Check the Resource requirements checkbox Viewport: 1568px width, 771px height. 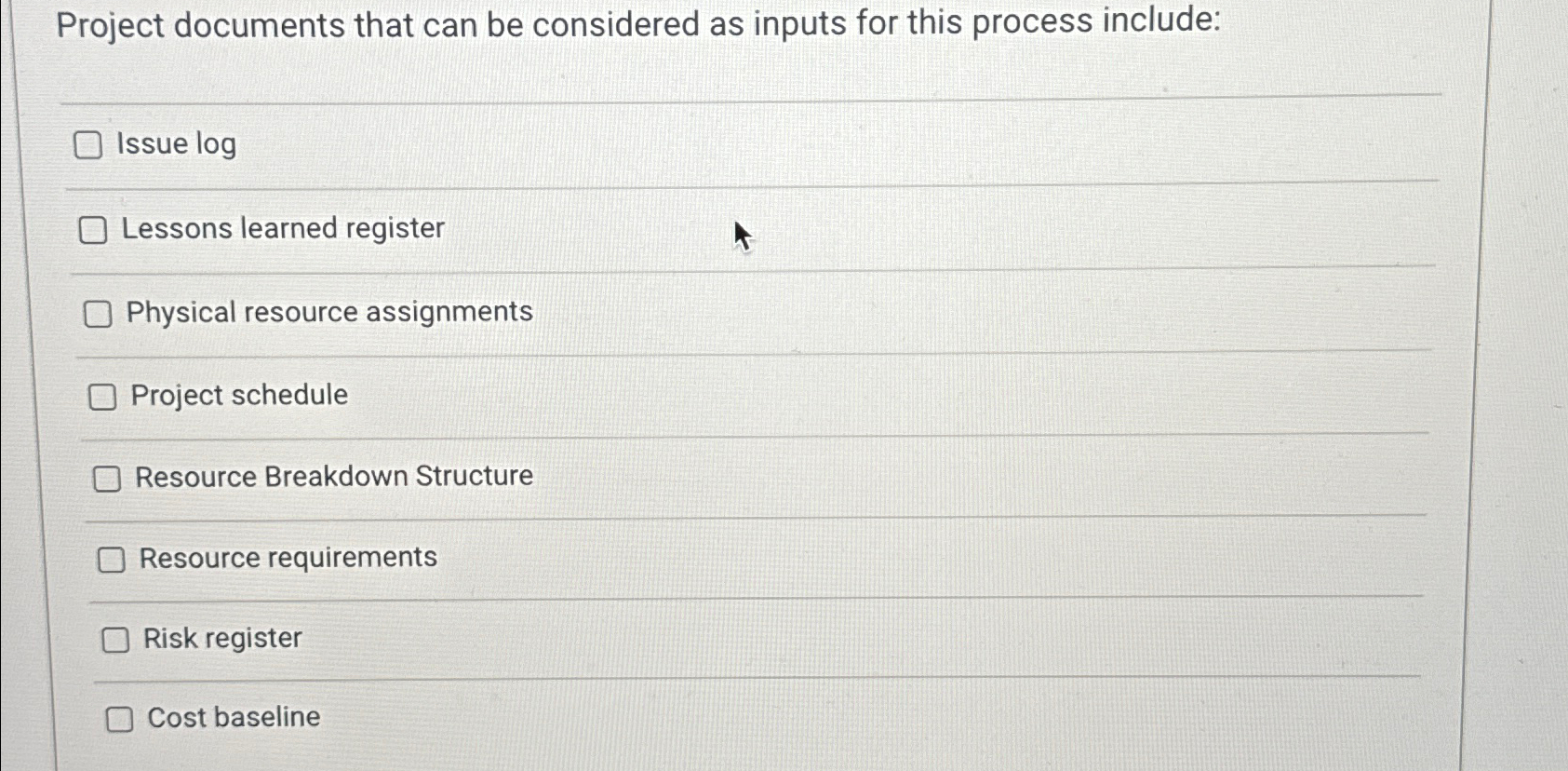pos(112,560)
